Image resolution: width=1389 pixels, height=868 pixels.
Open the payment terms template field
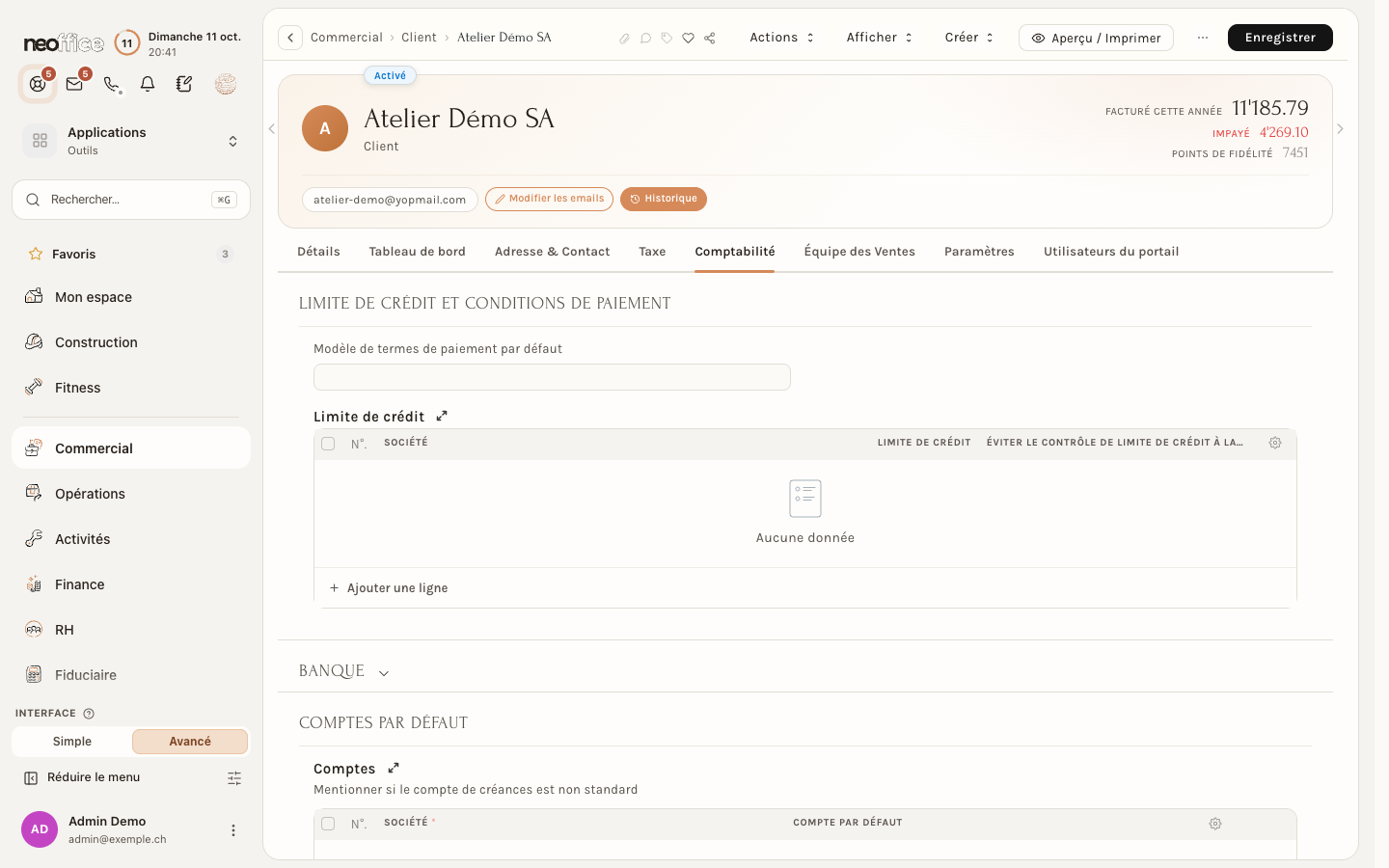click(552, 377)
